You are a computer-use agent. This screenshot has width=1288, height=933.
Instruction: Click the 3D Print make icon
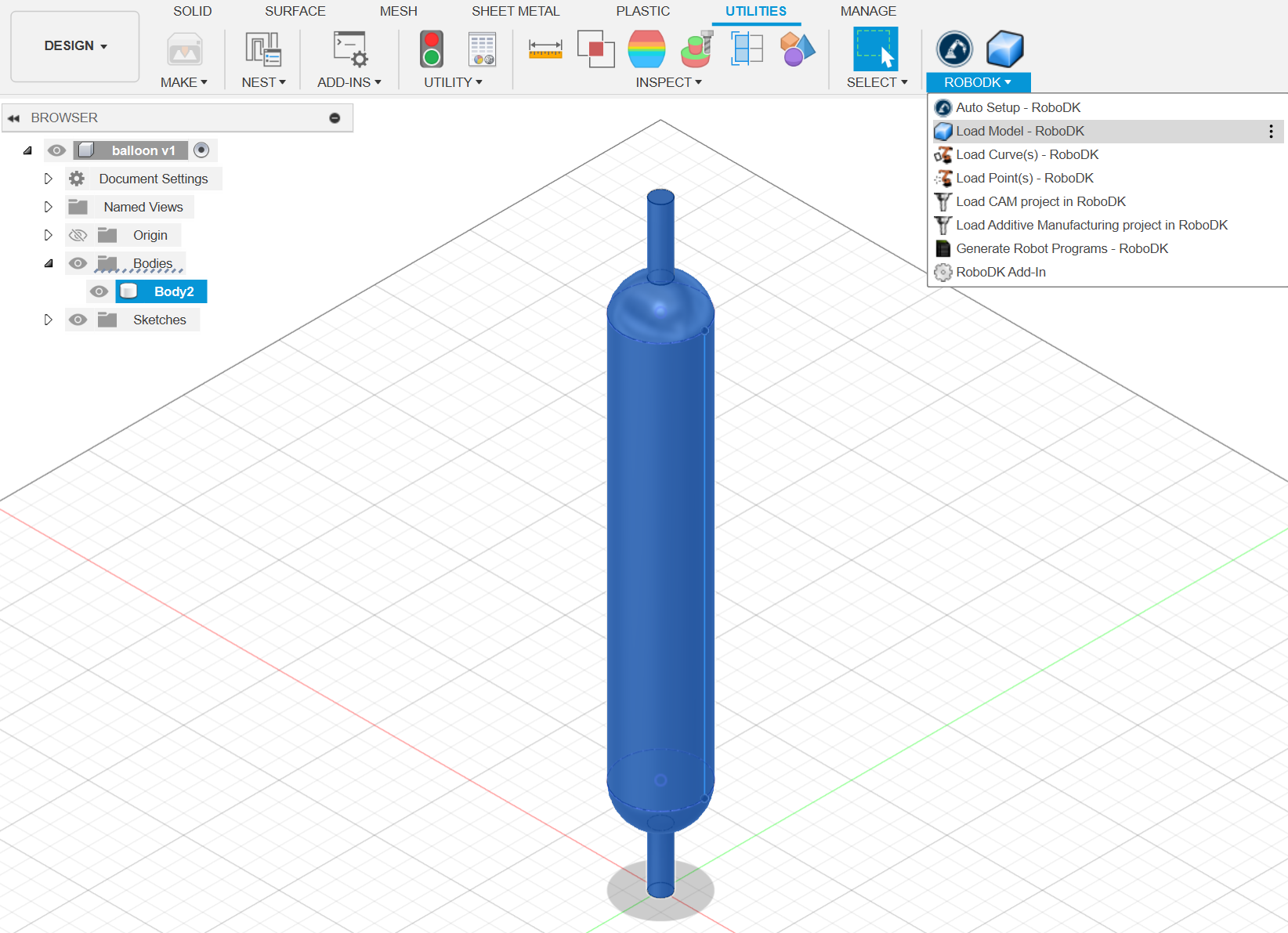[x=185, y=50]
